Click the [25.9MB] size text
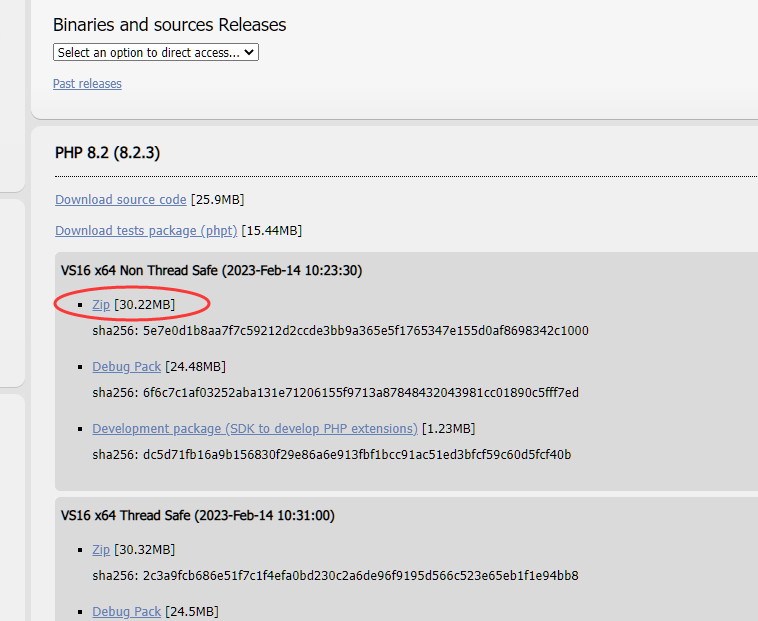Viewport: 758px width, 621px height. tap(218, 200)
